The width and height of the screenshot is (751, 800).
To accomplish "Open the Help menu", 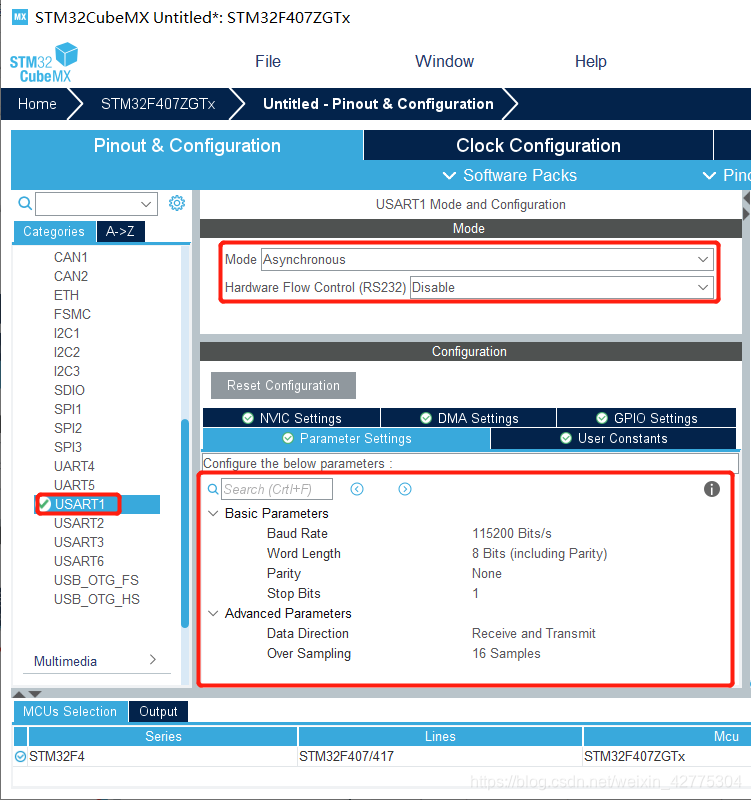I will tap(591, 61).
